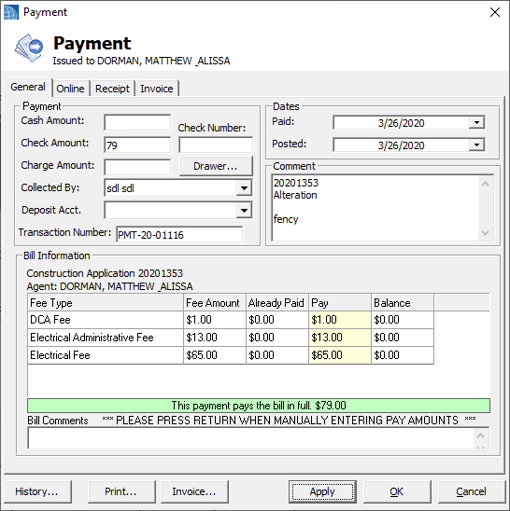Image resolution: width=510 pixels, height=511 pixels.
Task: Open the Posted date picker arrow
Action: point(477,145)
